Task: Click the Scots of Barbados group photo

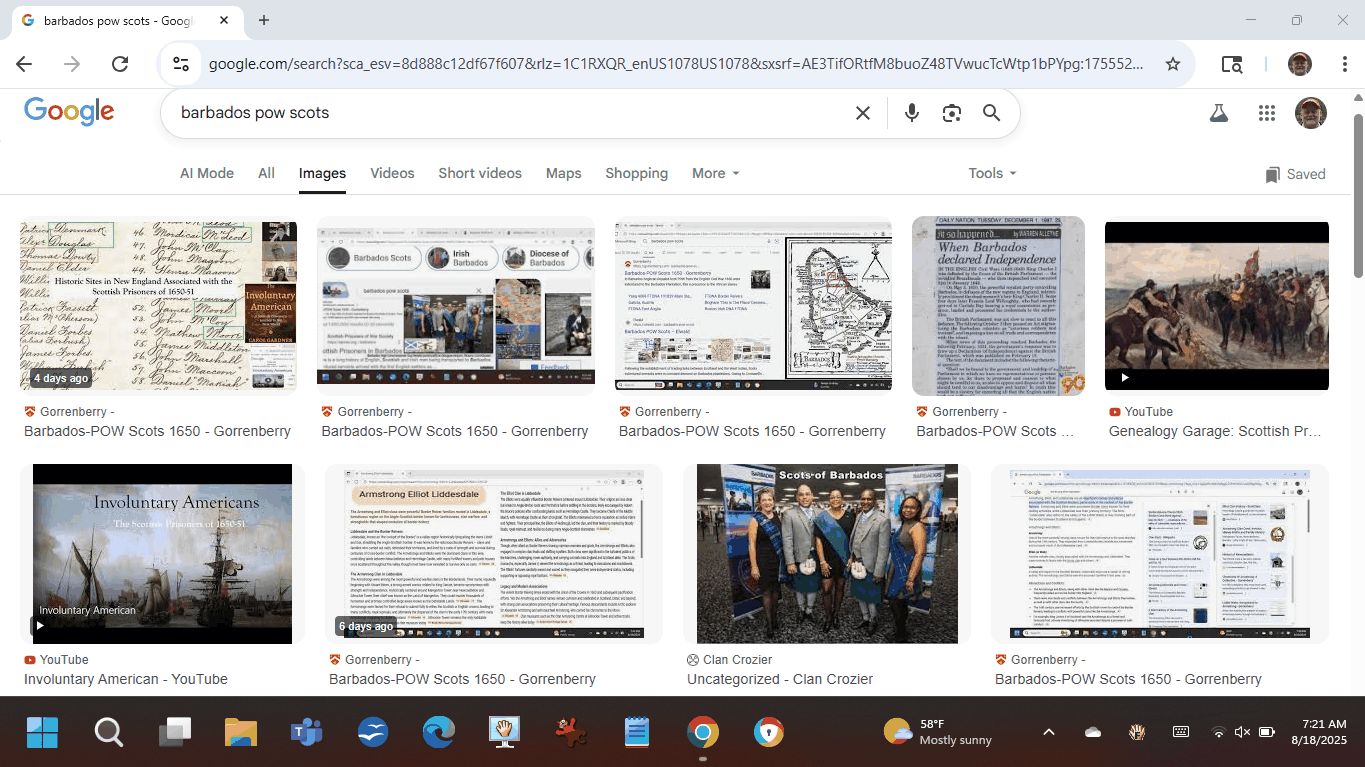Action: point(826,554)
